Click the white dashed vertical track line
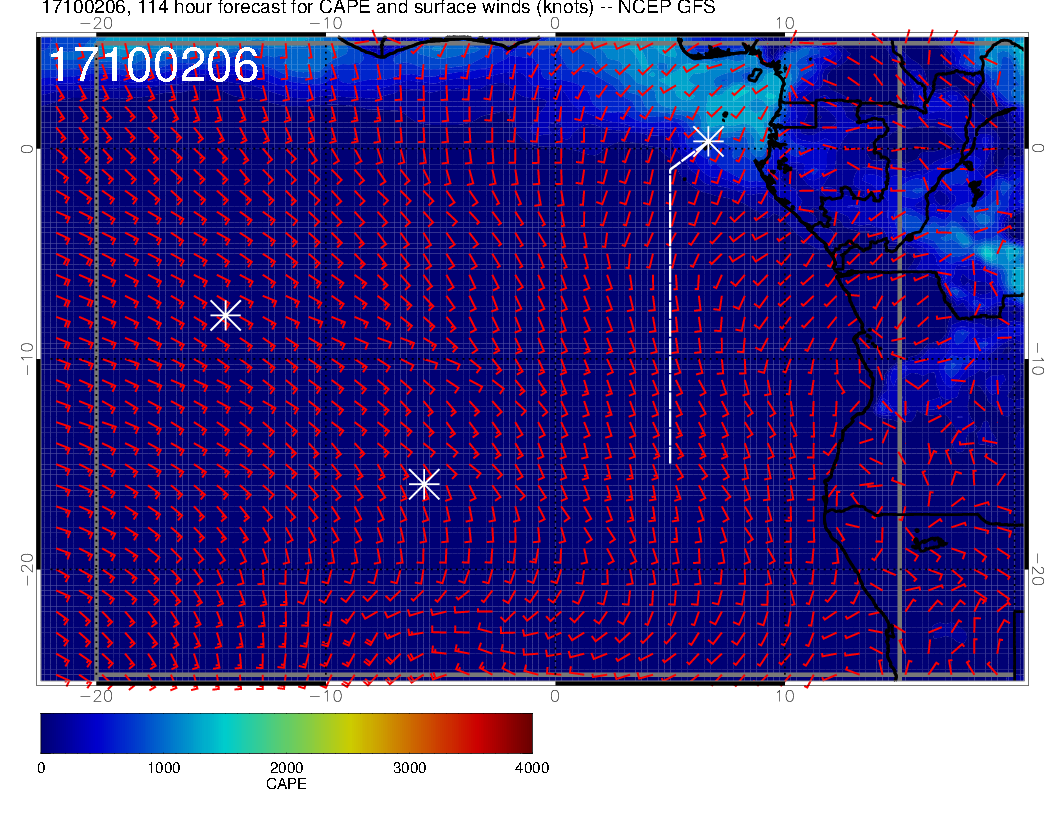Screen dimensions: 1056x816 pyautogui.click(x=670, y=320)
